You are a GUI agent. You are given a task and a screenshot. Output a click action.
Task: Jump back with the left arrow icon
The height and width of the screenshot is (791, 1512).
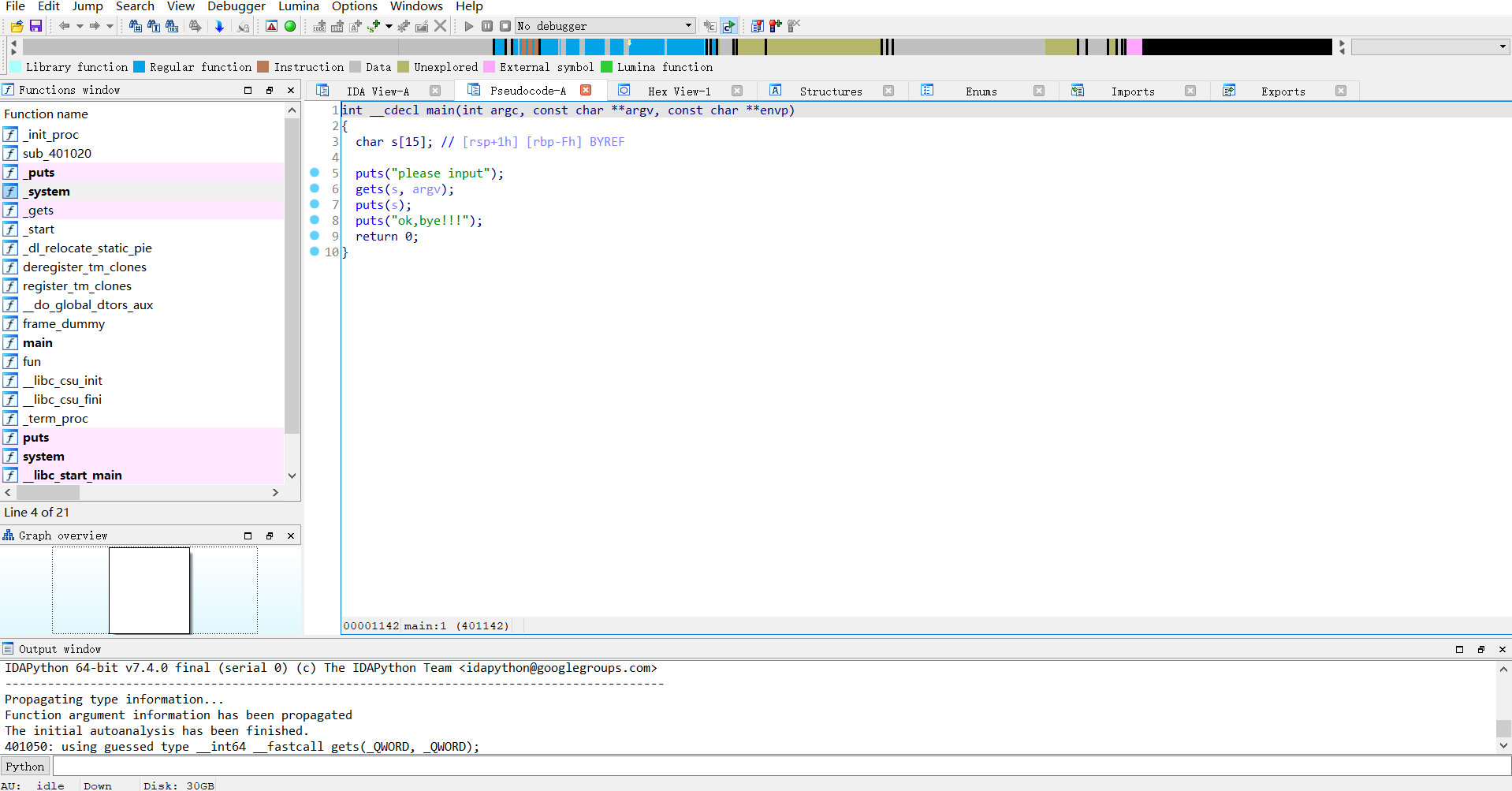coord(65,26)
